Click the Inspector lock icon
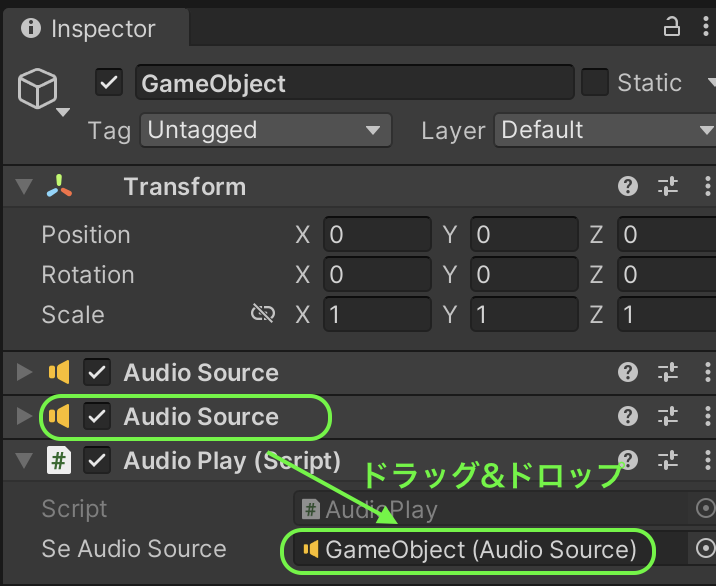Screen dimensions: 716x586 click(x=671, y=27)
